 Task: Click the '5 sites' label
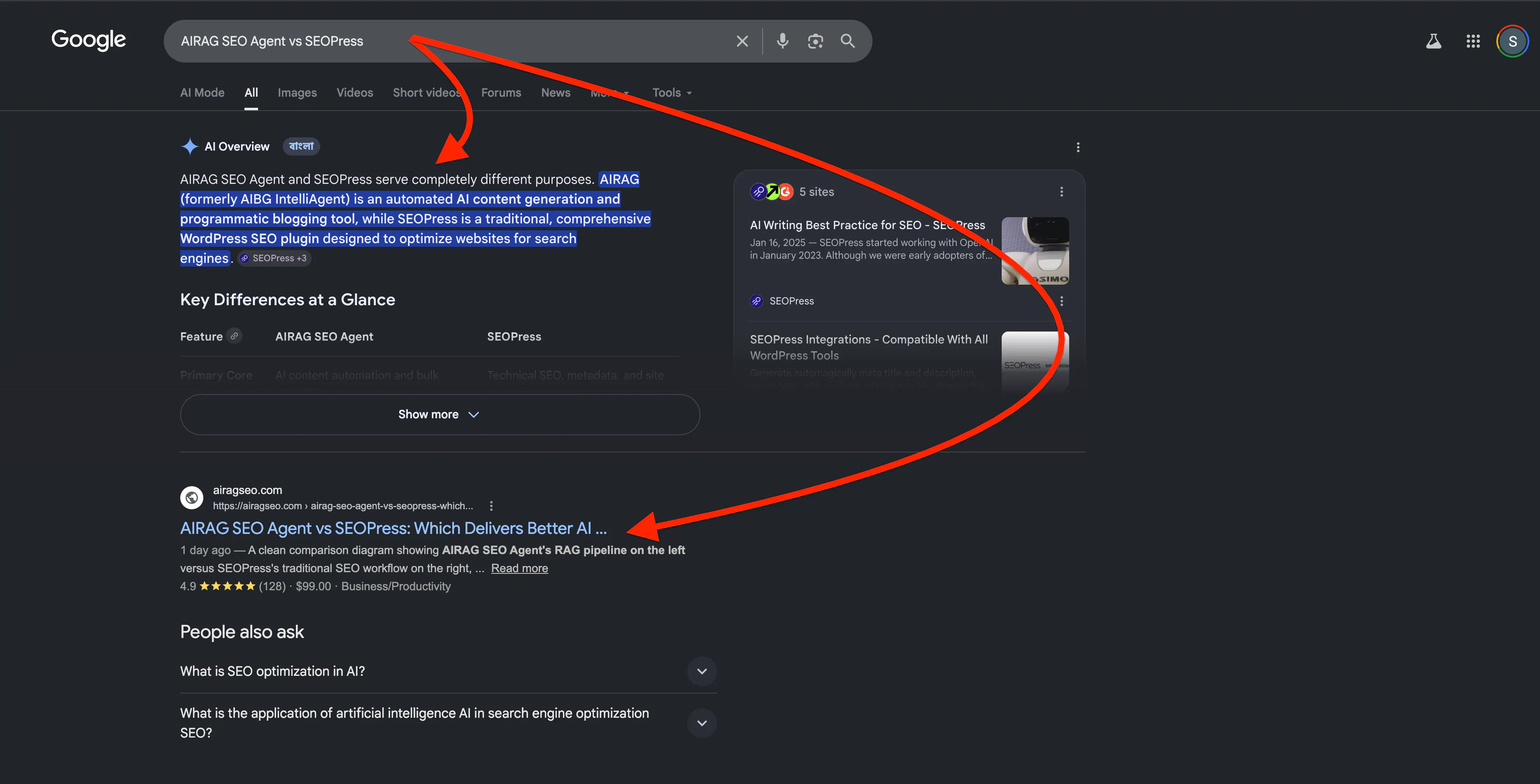pos(817,192)
